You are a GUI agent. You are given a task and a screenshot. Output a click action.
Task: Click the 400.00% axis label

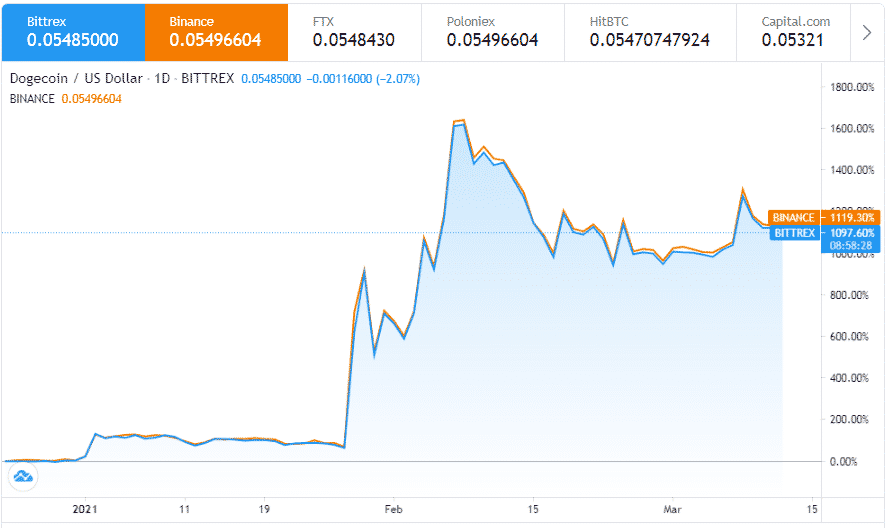[x=849, y=378]
